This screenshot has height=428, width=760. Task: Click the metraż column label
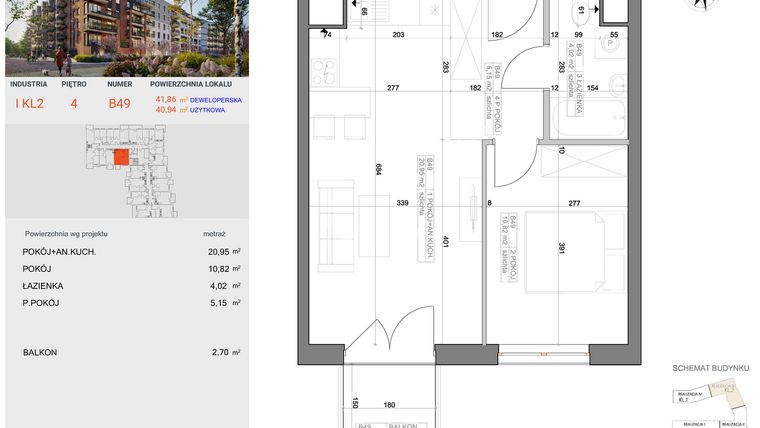(x=214, y=234)
